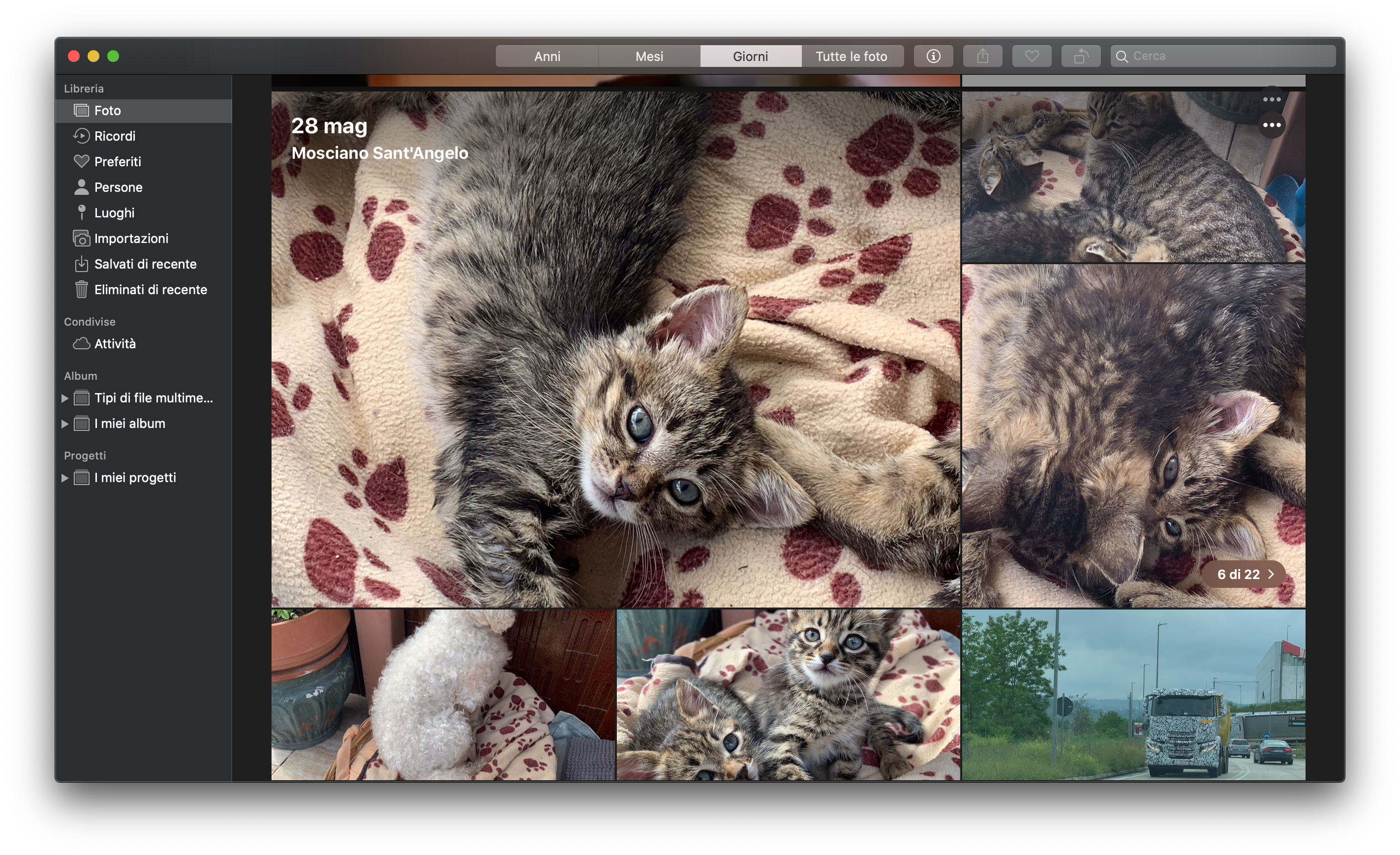The height and width of the screenshot is (855, 1400).
Task: Click the Rotate icon in the toolbar
Action: pyautogui.click(x=1081, y=56)
